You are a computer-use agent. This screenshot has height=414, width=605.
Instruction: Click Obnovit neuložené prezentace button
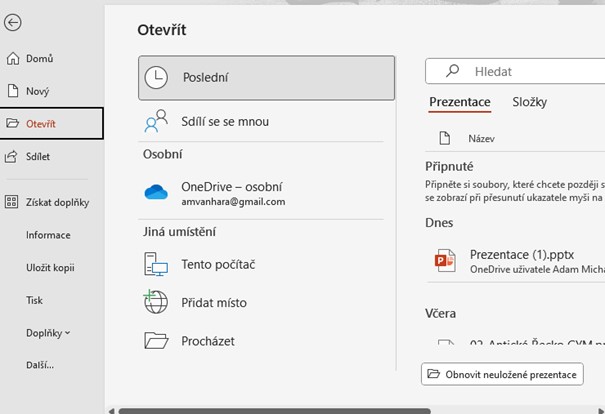pos(502,374)
